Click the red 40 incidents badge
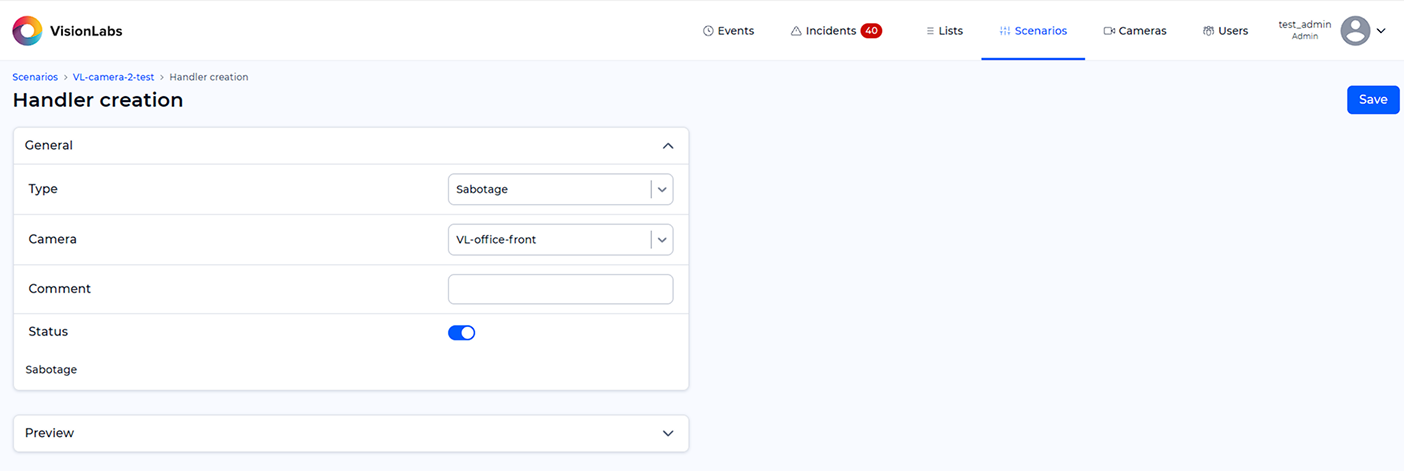This screenshot has width=1404, height=471. 871,31
